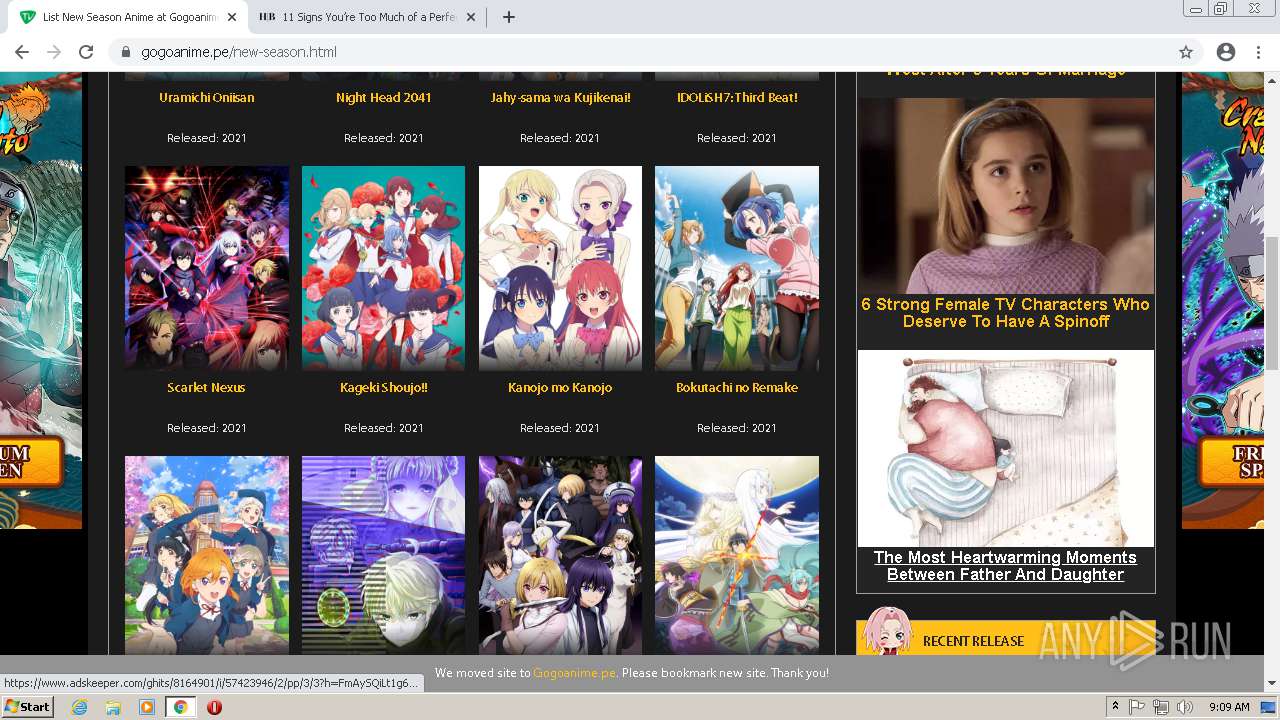This screenshot has width=1280, height=720.
Task: Click the Scarlet Nexus title text
Action: coord(207,388)
